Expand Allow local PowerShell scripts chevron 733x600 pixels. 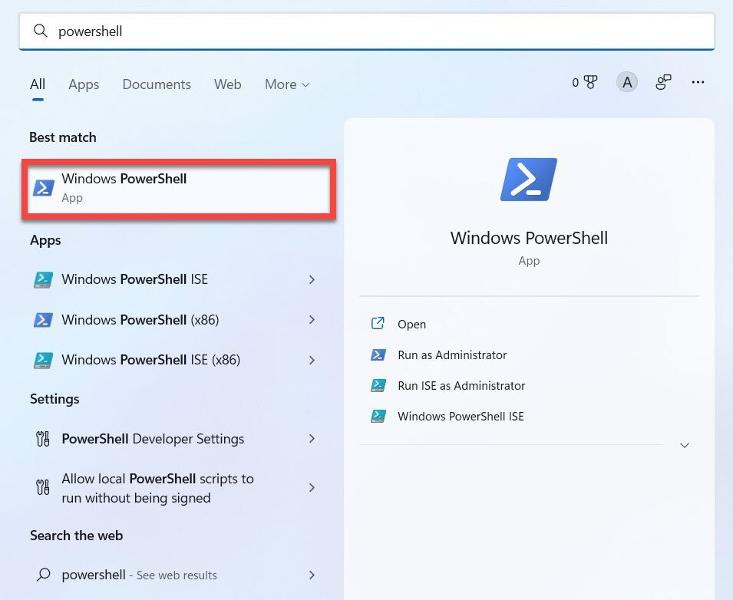point(312,488)
